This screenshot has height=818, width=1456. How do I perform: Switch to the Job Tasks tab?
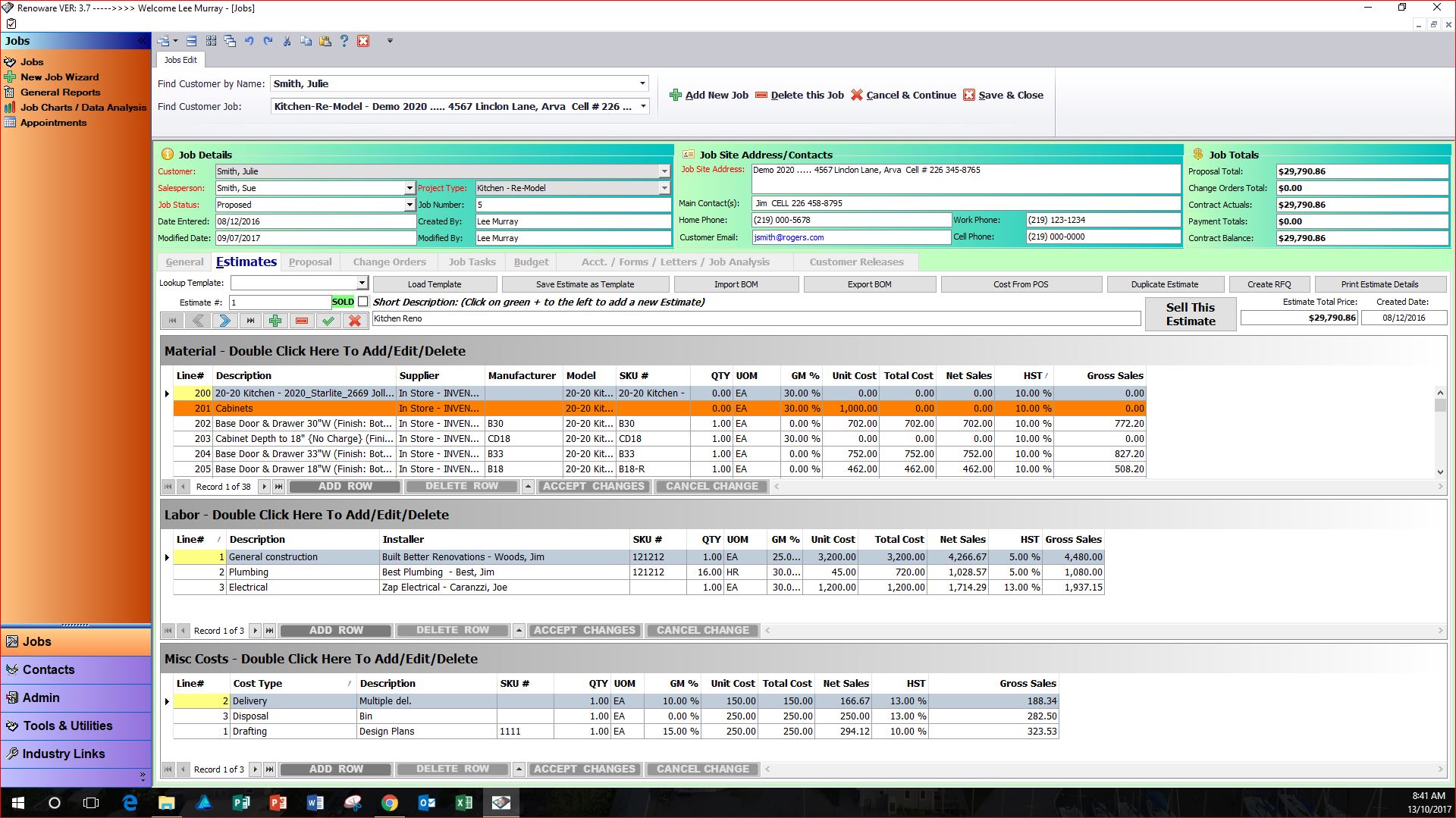pyautogui.click(x=472, y=262)
